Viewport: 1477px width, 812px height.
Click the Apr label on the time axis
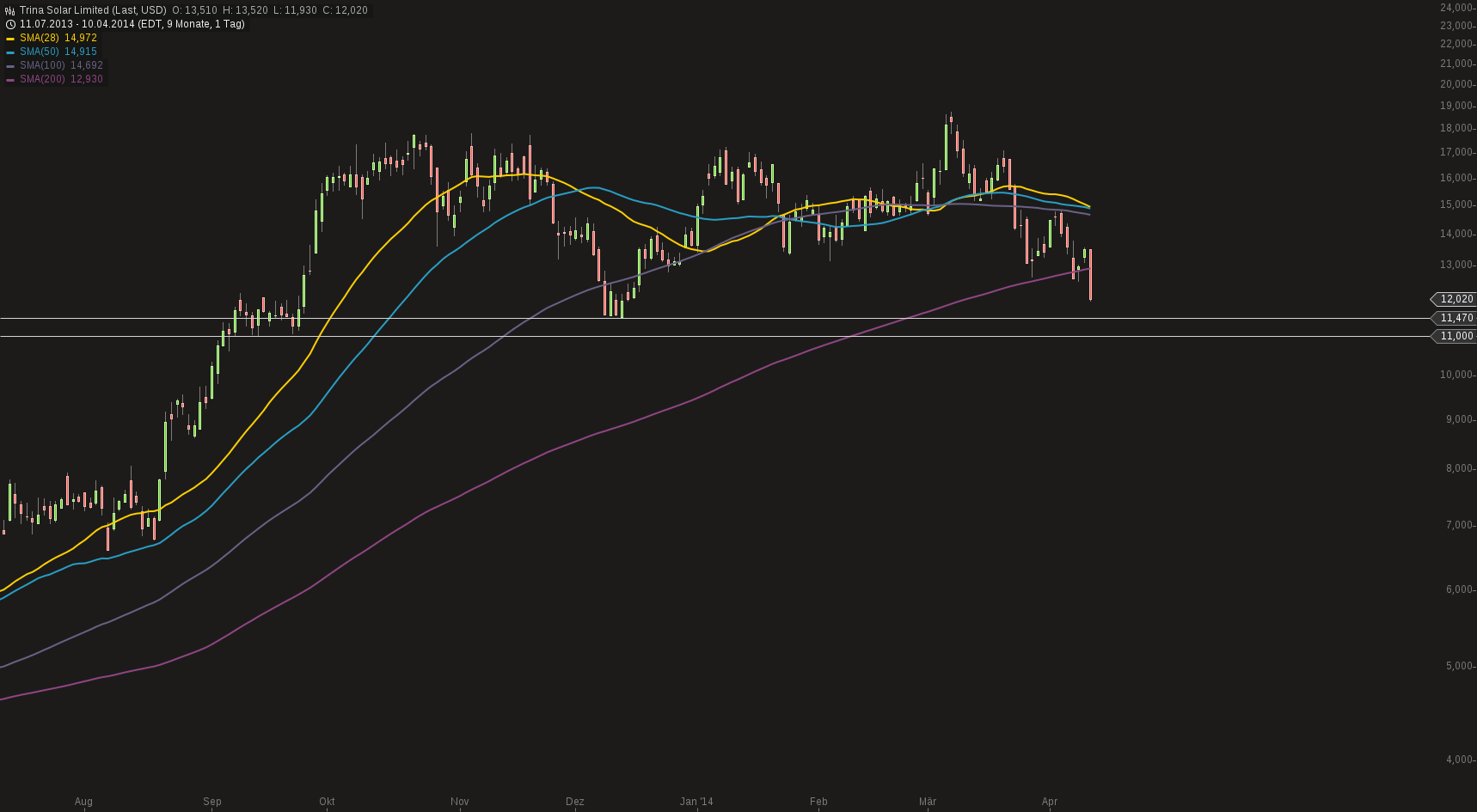[1050, 801]
